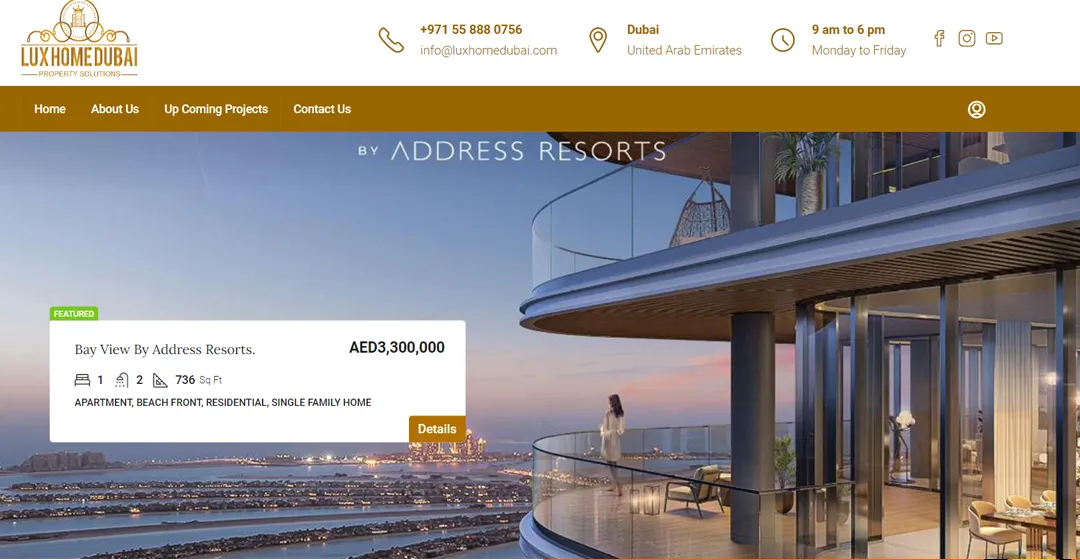Go to Up Coming Projects page

216,109
